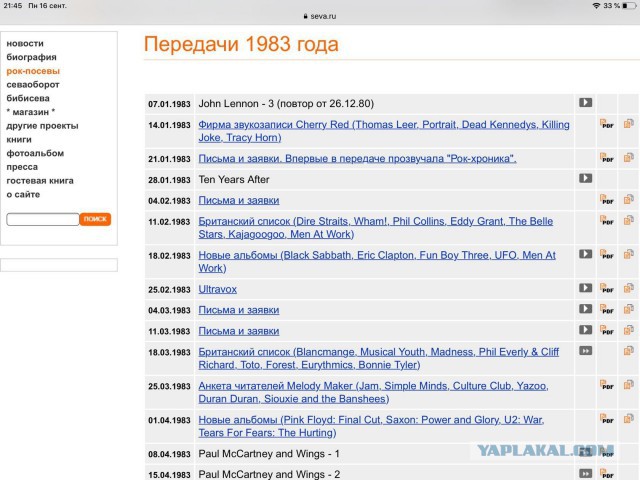The height and width of the screenshot is (480, 640).
Task: Open the биография menu item
Action: pos(31,57)
